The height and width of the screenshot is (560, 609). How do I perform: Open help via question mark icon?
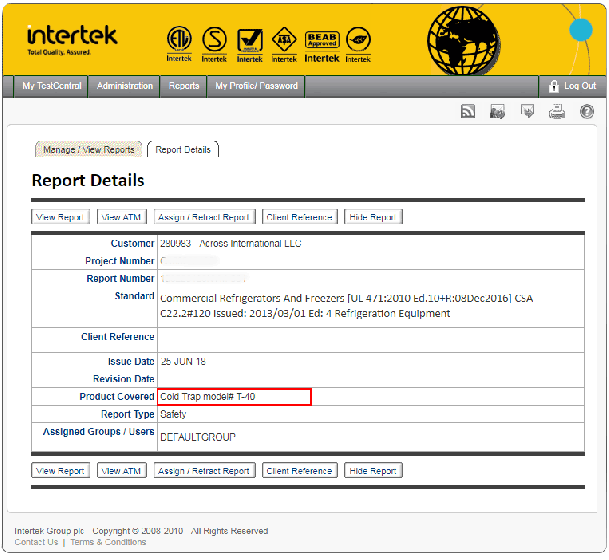point(587,112)
